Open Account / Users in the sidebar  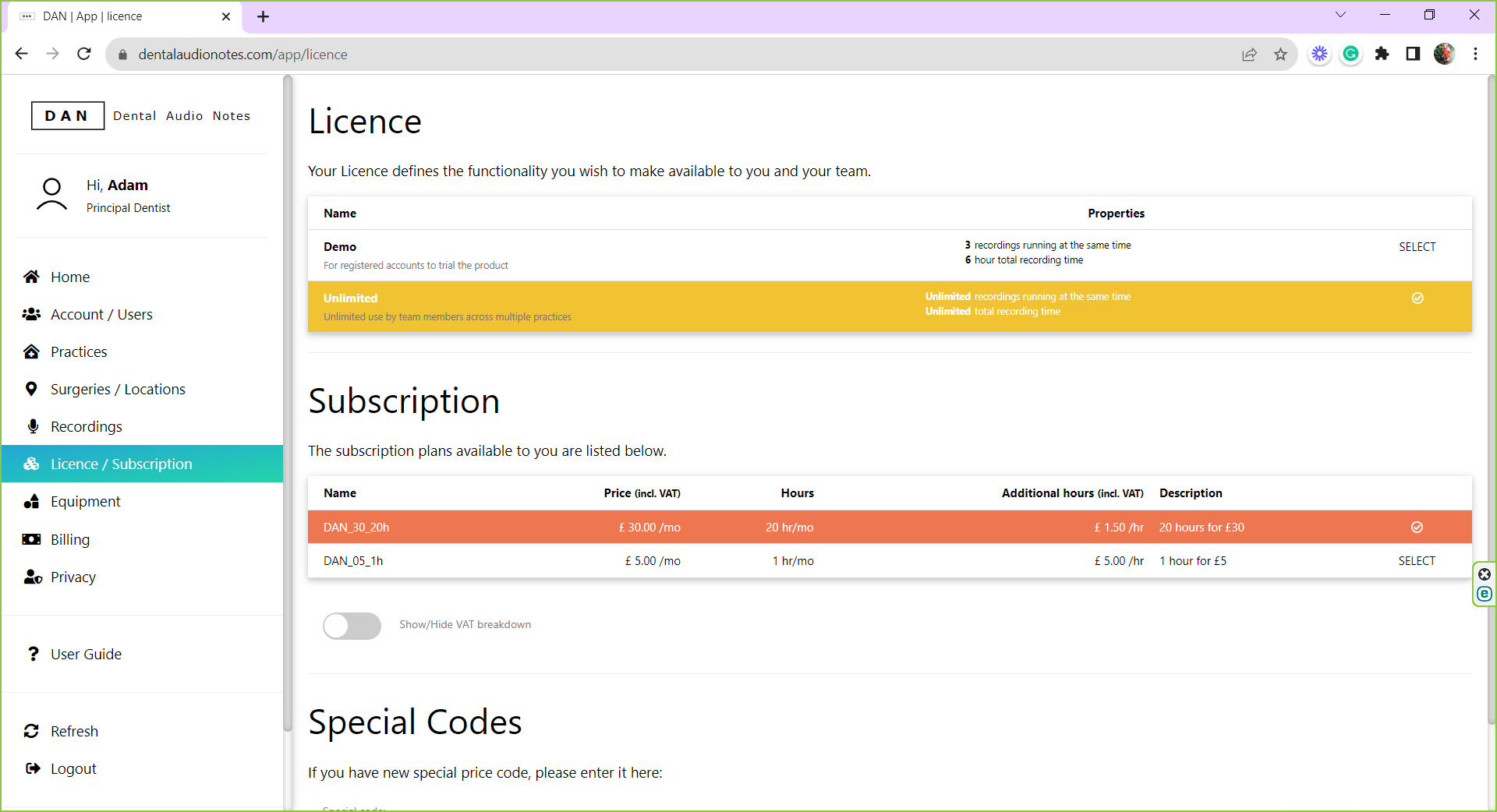click(x=101, y=314)
